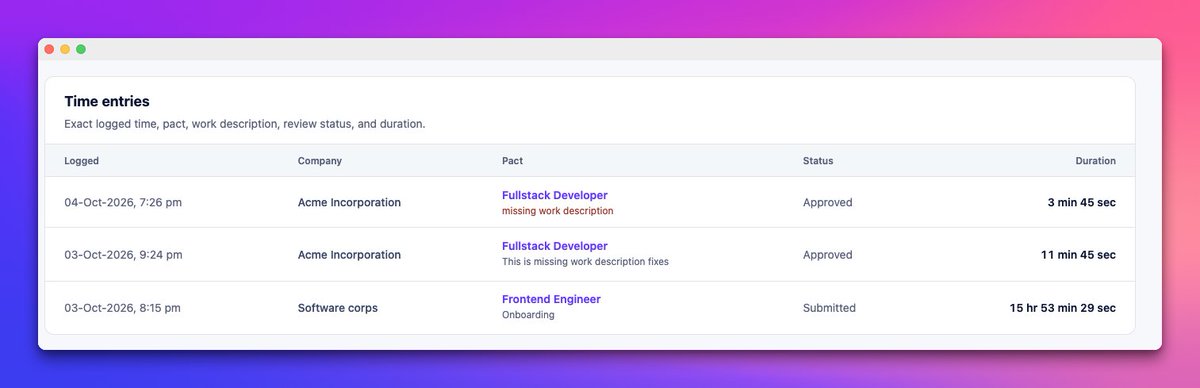Click the 11 min 45 sec duration
Image resolution: width=1200 pixels, height=388 pixels.
point(1078,255)
